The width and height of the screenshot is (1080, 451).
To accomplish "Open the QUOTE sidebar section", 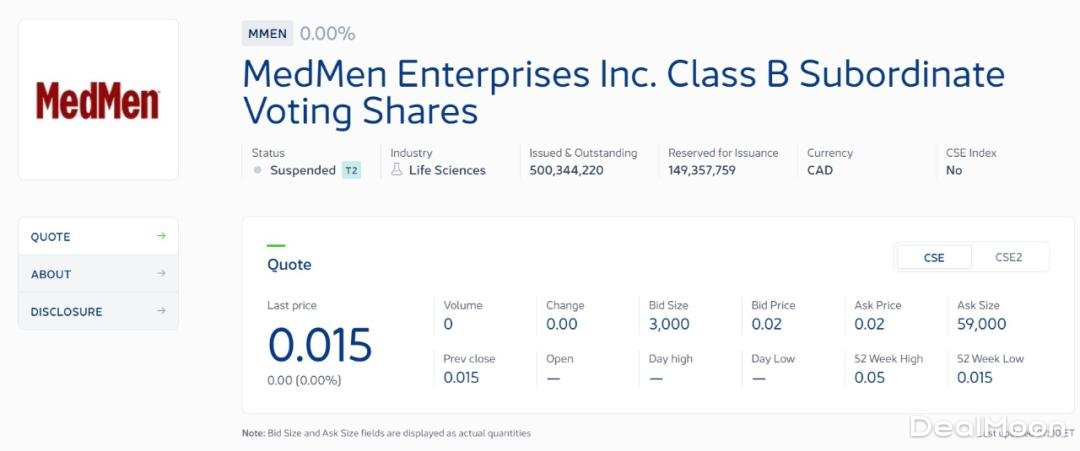I will point(51,237).
